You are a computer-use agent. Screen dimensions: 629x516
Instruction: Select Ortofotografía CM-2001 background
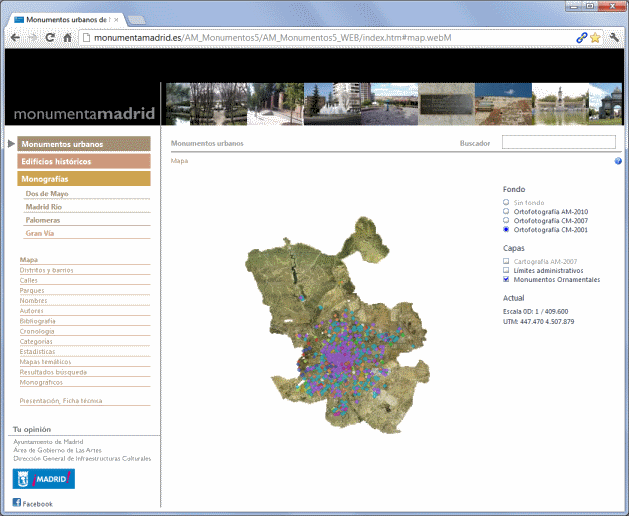point(506,230)
